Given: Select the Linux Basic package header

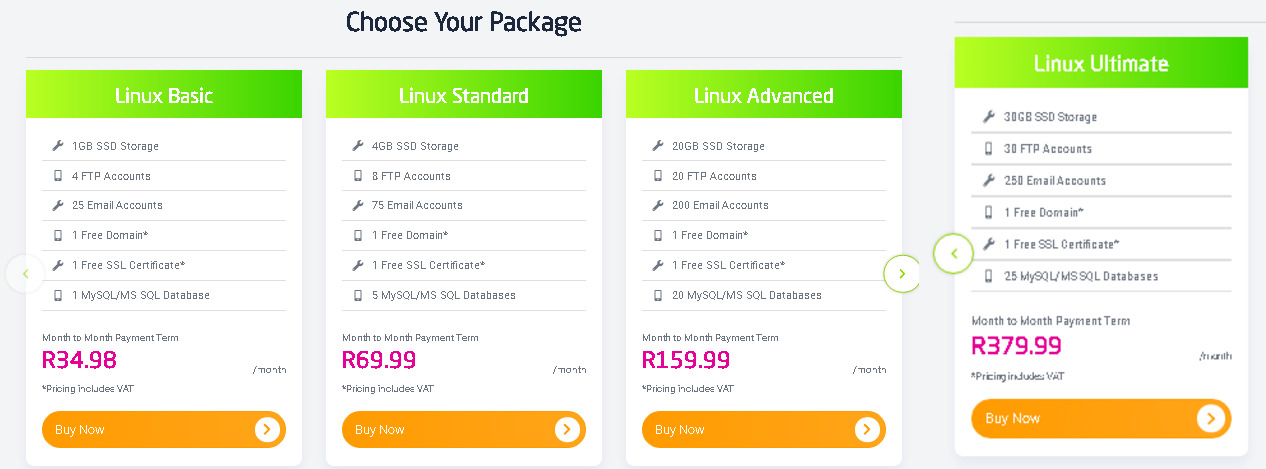Looking at the screenshot, I should (164, 96).
